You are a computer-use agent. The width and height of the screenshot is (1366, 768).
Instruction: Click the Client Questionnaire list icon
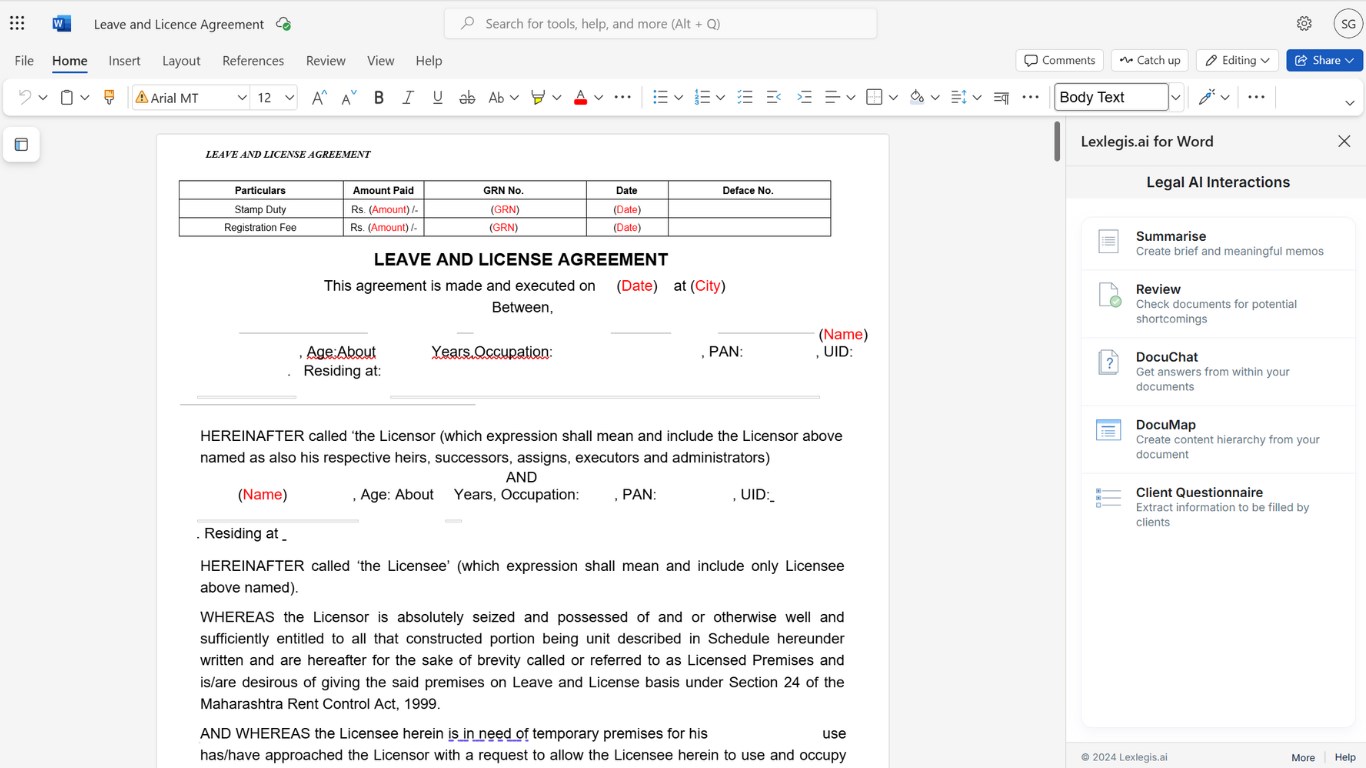coord(1108,497)
